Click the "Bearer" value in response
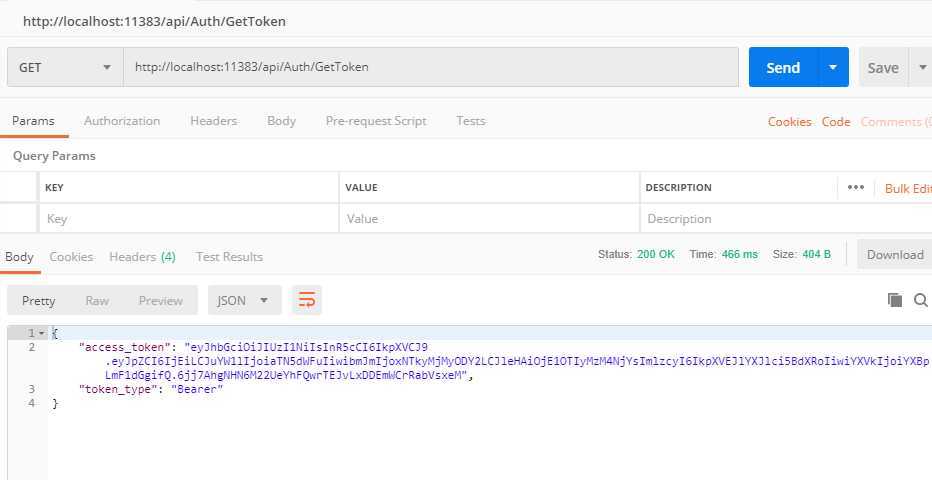The width and height of the screenshot is (932, 480). pos(197,390)
